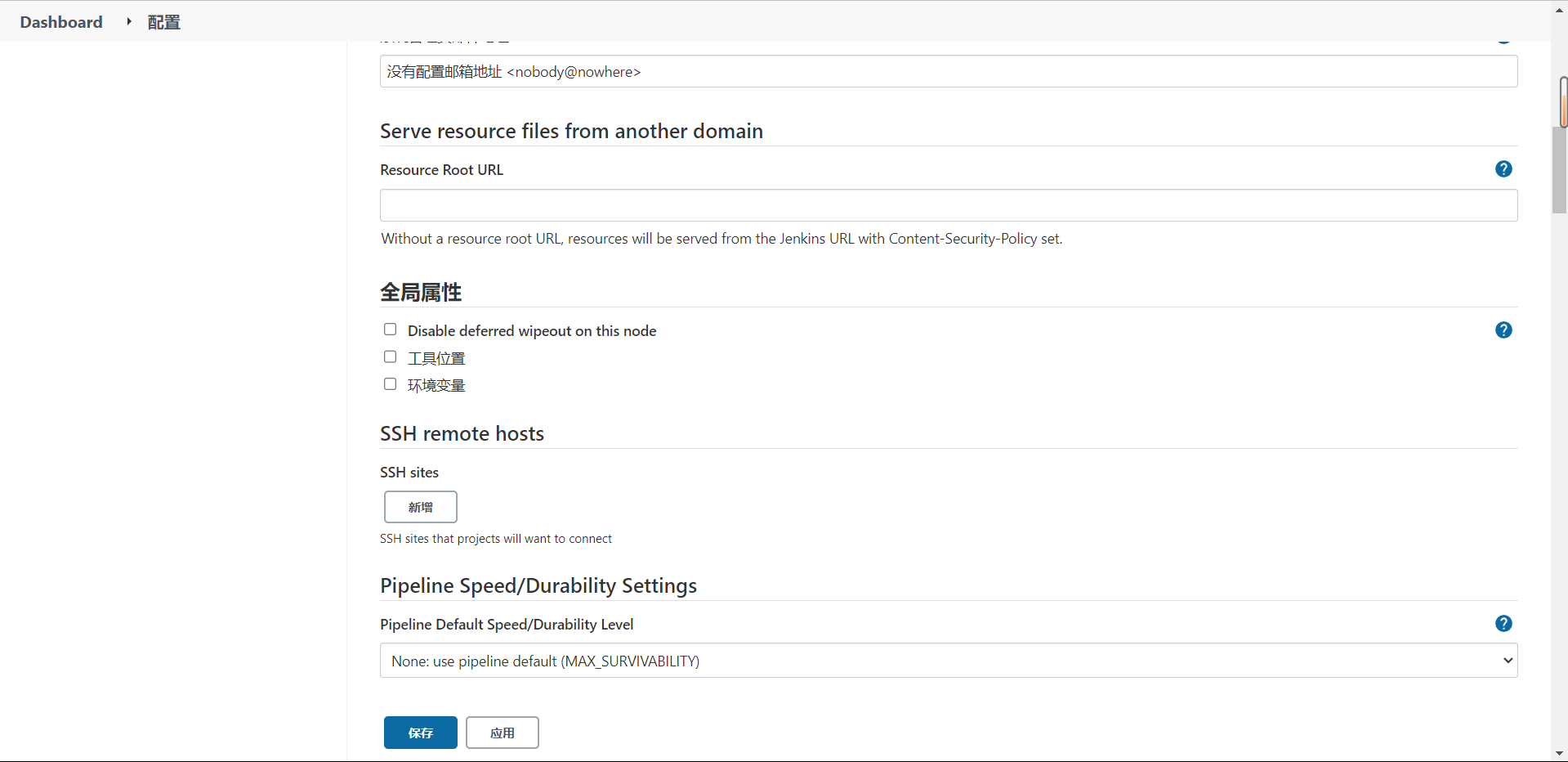The height and width of the screenshot is (762, 1568).
Task: Click the 应用 button
Action: coord(502,733)
